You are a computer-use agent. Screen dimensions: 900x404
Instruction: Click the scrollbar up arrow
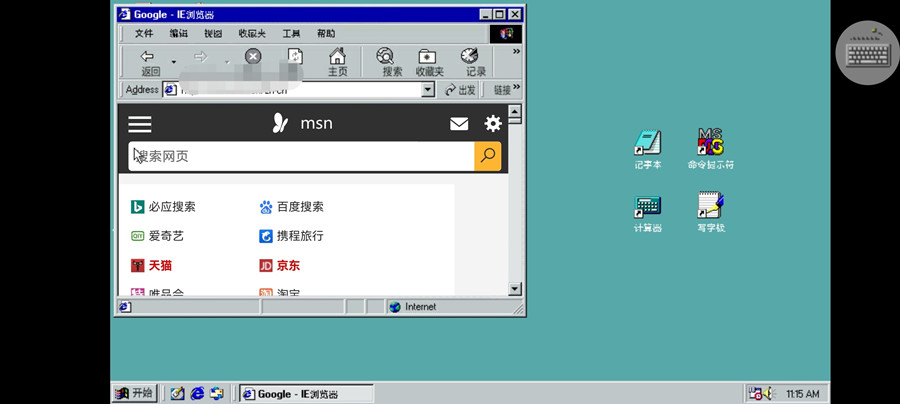pyautogui.click(x=515, y=111)
